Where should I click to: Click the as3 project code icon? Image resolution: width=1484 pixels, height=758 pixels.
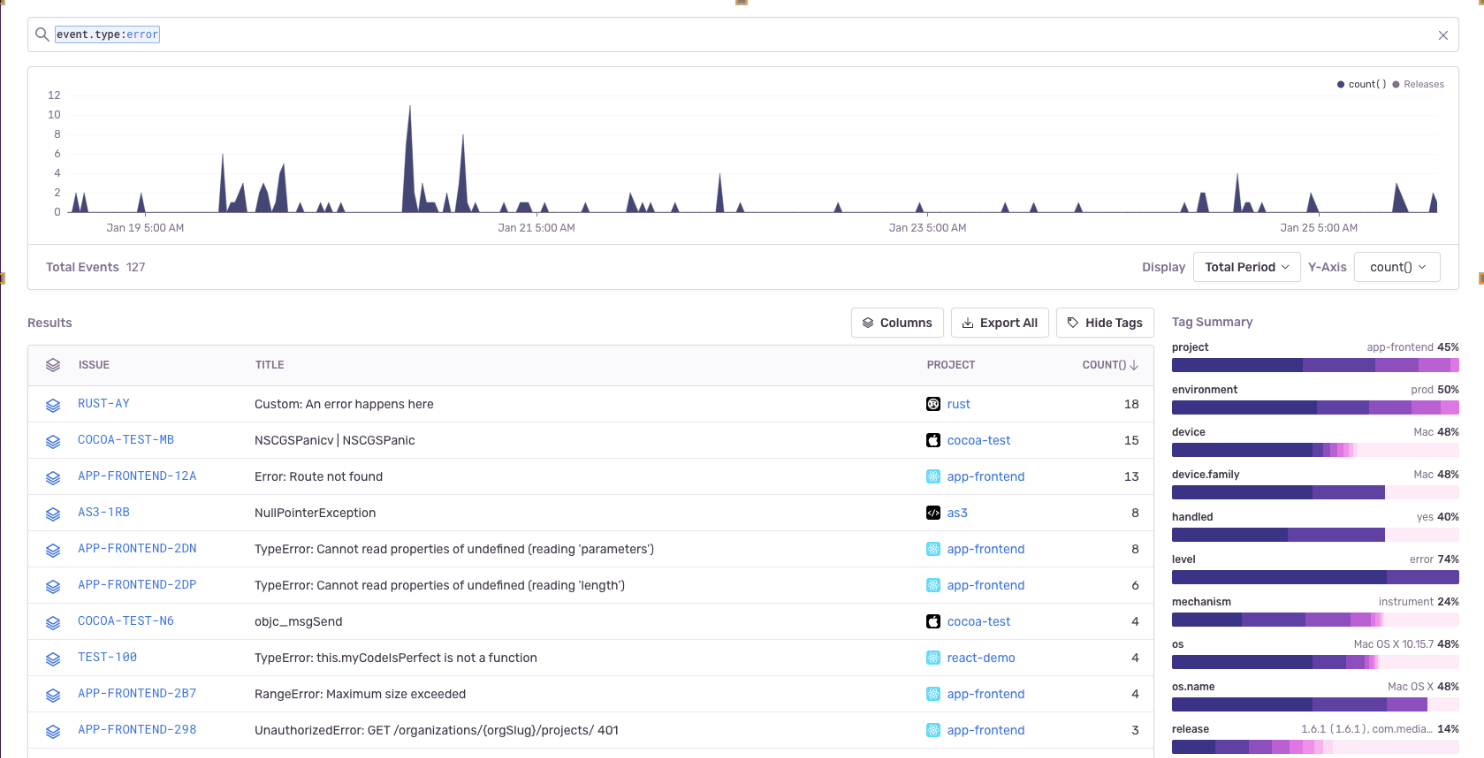933,513
